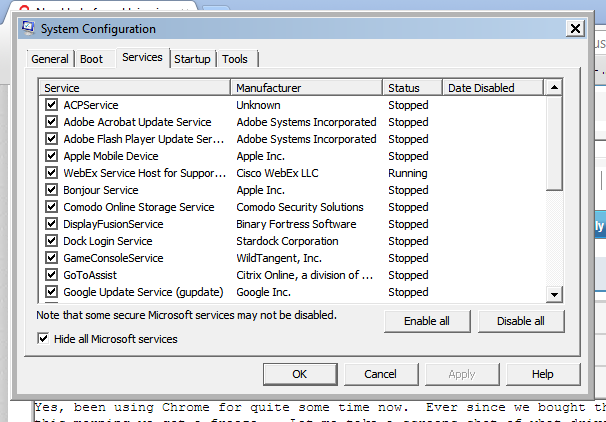The width and height of the screenshot is (606, 422).
Task: Click the services list scroll down arrow
Action: pos(554,294)
